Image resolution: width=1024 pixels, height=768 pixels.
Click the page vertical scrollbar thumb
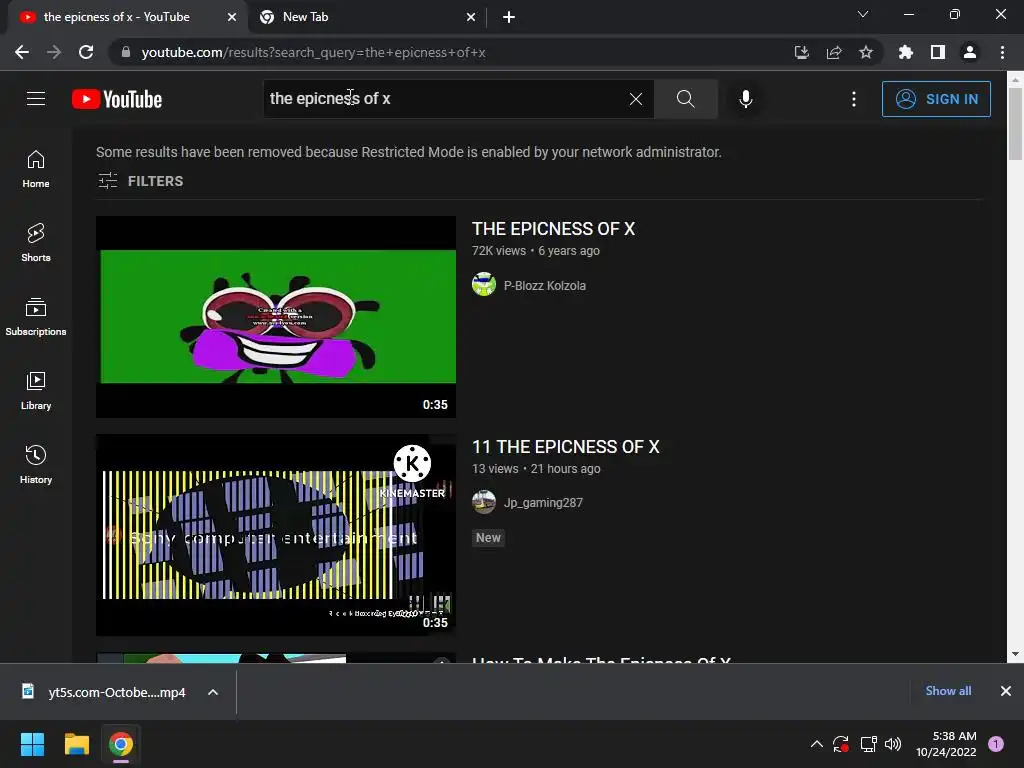click(1015, 124)
